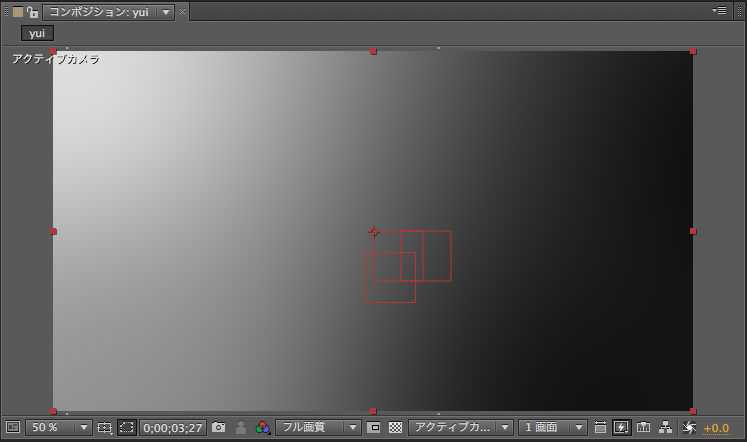
Task: Toggle the transparency grid checkerboard
Action: point(395,427)
